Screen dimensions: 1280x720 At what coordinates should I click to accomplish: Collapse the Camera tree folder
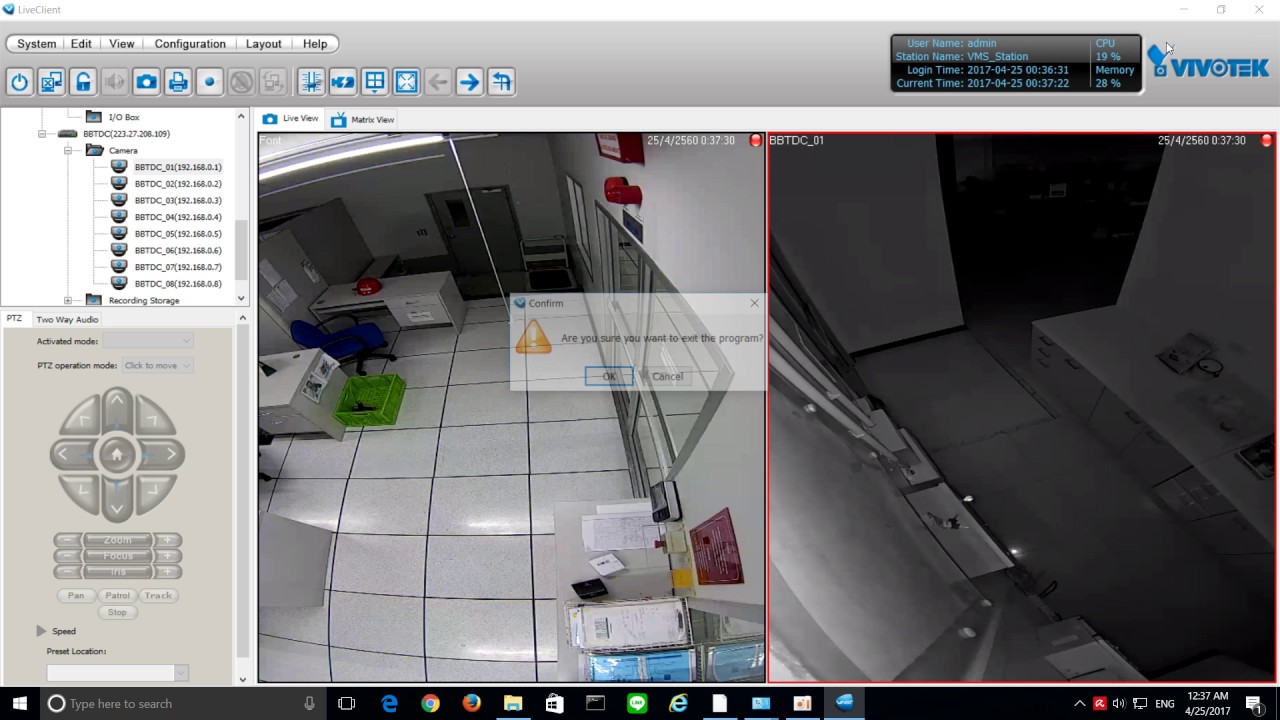pos(68,151)
